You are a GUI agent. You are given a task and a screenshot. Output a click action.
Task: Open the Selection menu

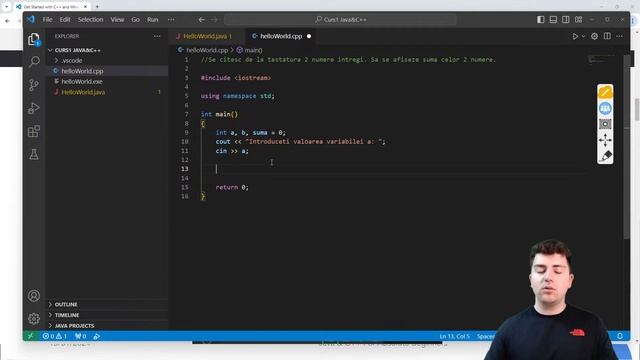click(x=90, y=19)
